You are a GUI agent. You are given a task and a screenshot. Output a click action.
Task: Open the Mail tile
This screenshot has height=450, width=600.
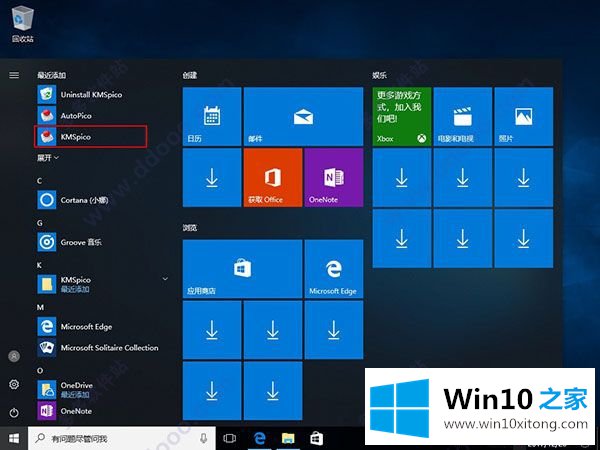click(303, 116)
